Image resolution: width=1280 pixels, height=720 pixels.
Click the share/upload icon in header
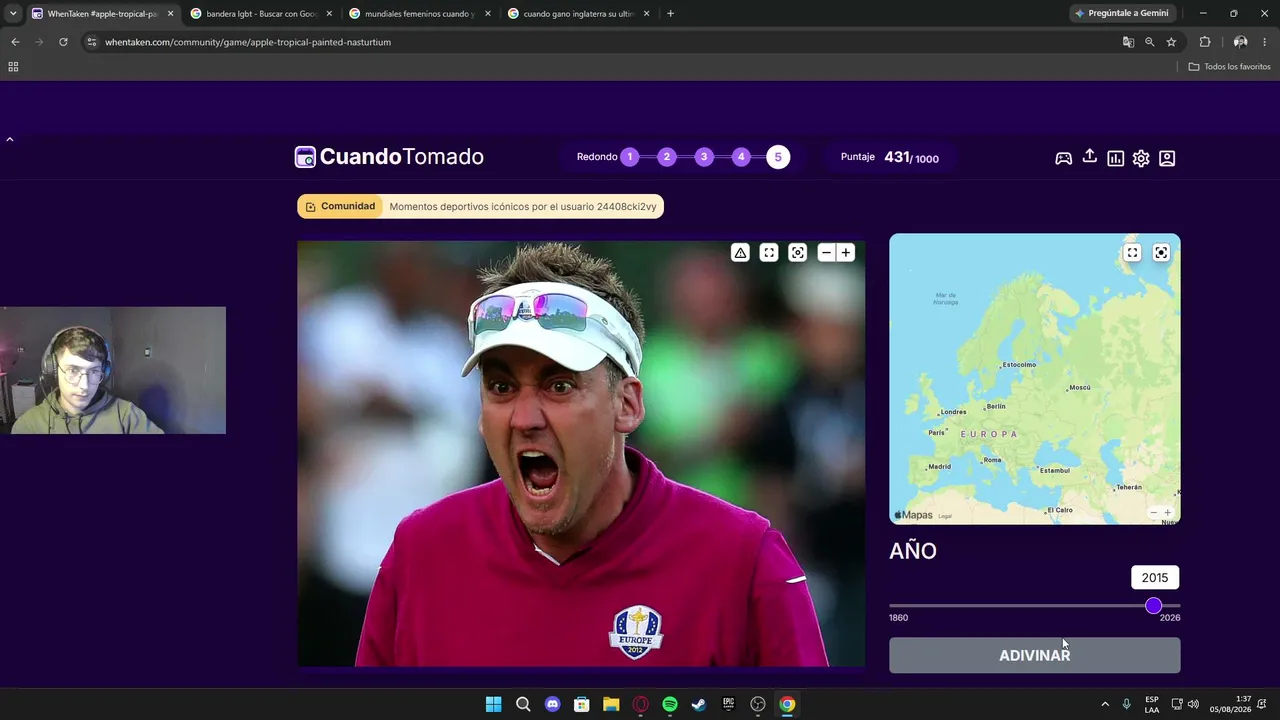(1090, 157)
